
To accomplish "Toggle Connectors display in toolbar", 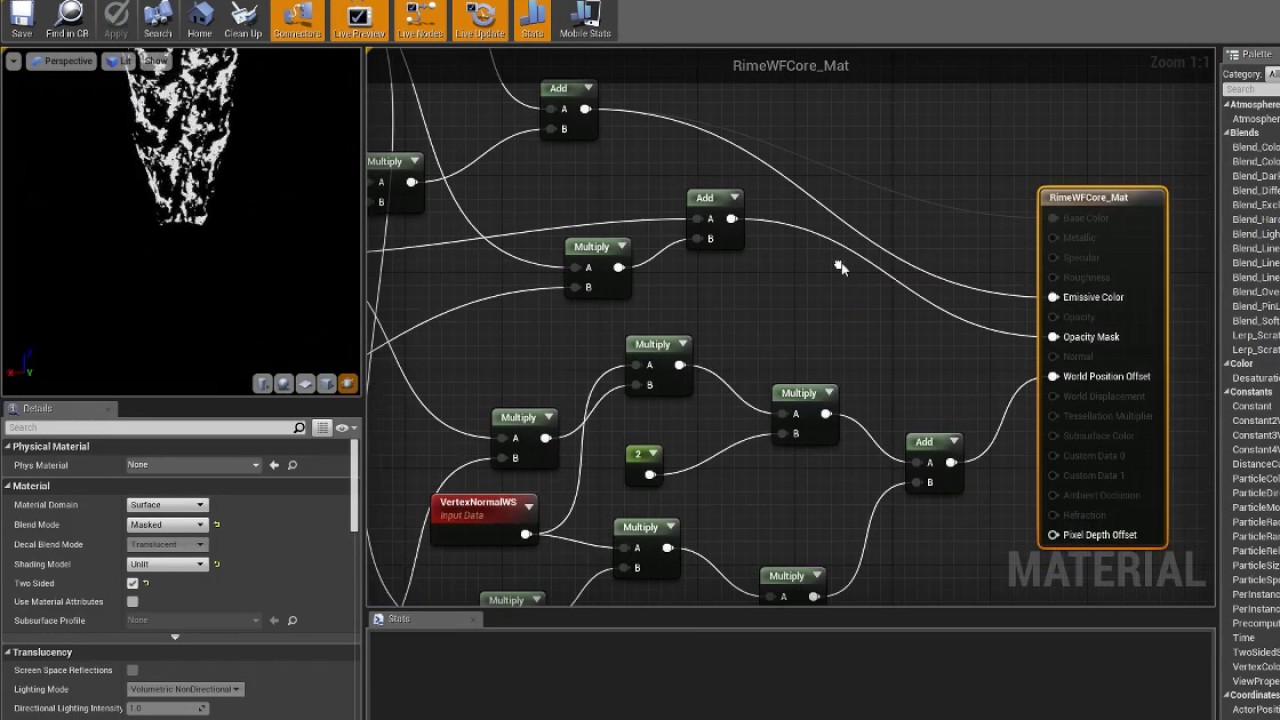I will coord(297,20).
